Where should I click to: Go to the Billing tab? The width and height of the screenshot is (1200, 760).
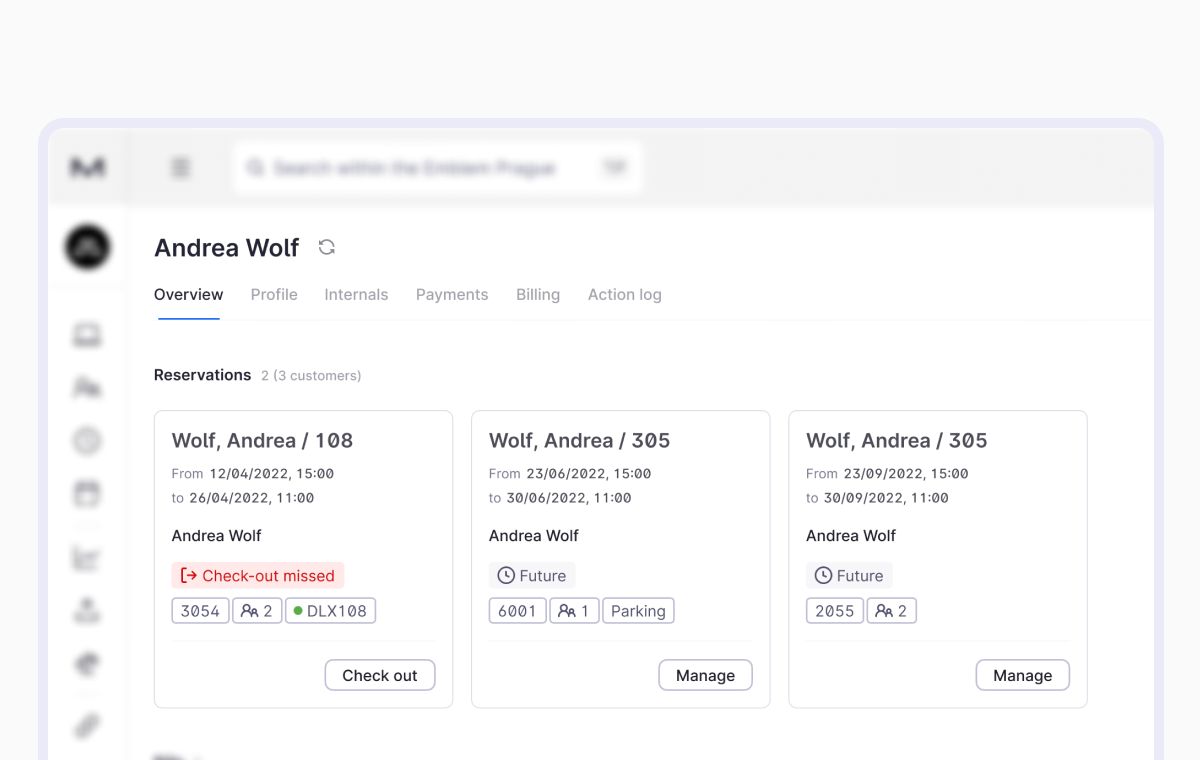tap(538, 295)
